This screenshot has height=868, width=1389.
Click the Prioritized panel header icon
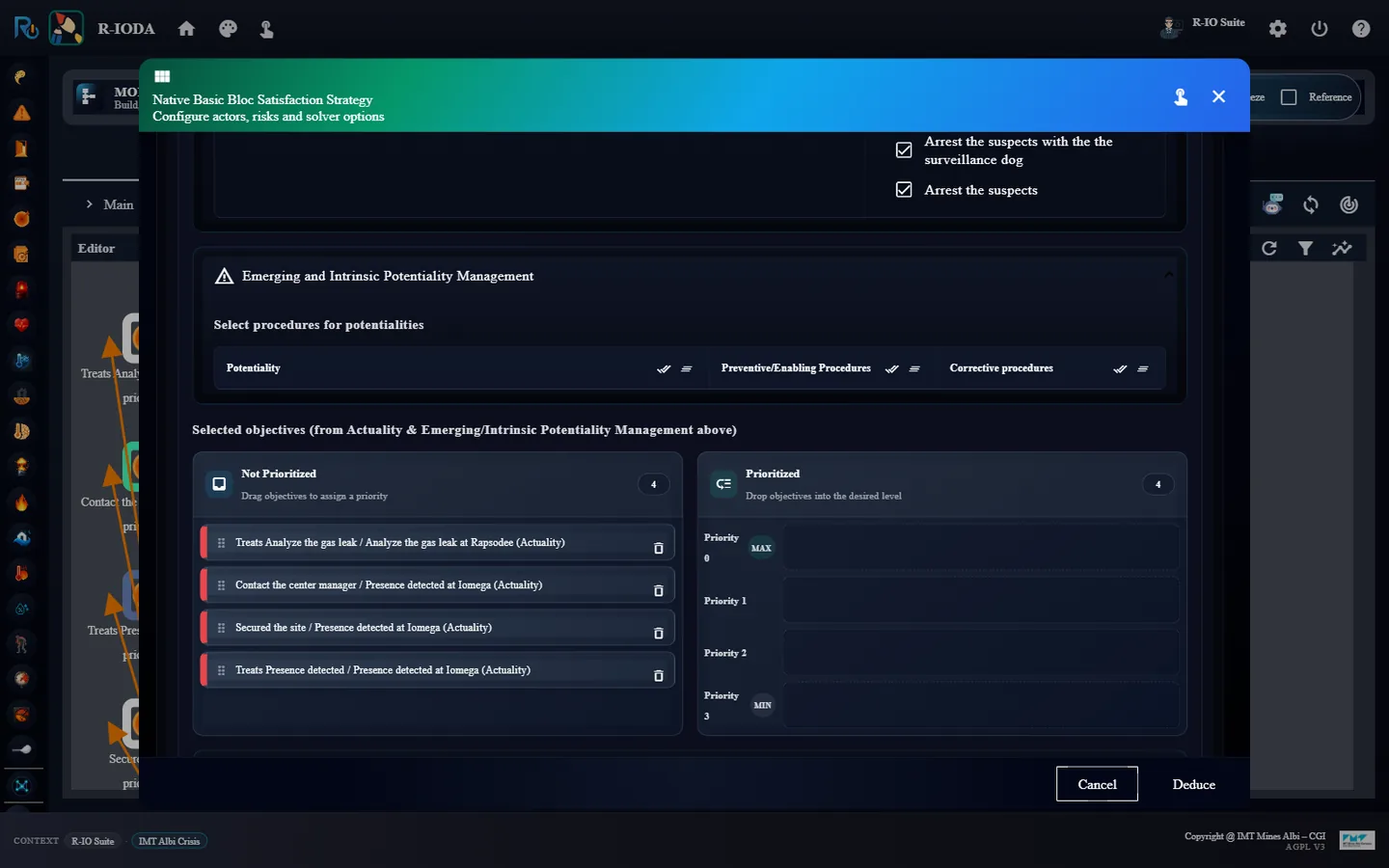coord(723,484)
